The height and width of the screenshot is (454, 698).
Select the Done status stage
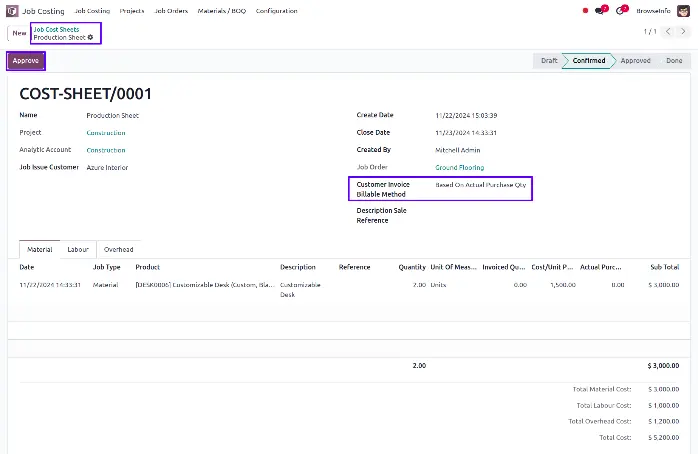pyautogui.click(x=674, y=61)
